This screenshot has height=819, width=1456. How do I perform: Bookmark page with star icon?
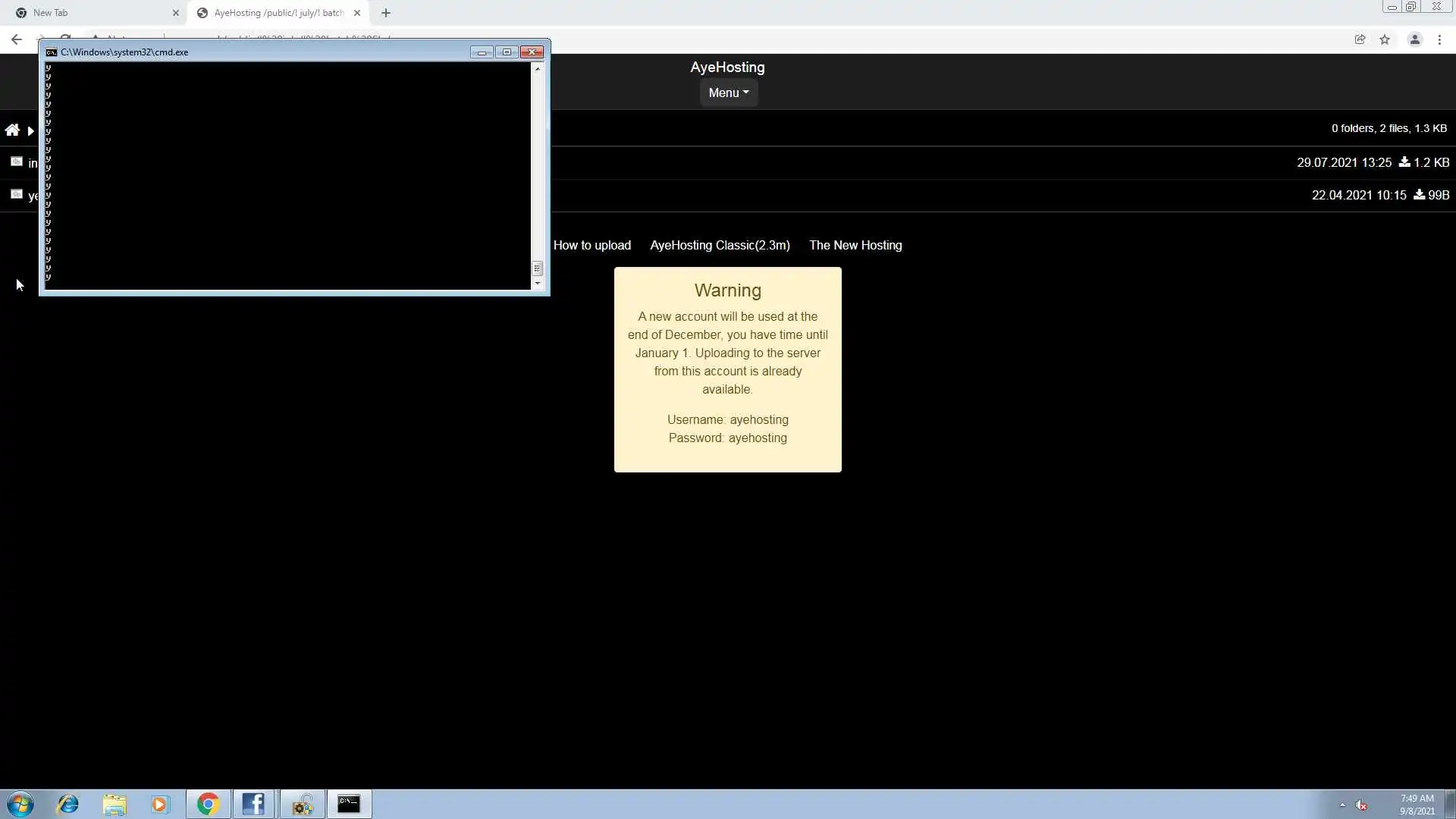tap(1385, 39)
